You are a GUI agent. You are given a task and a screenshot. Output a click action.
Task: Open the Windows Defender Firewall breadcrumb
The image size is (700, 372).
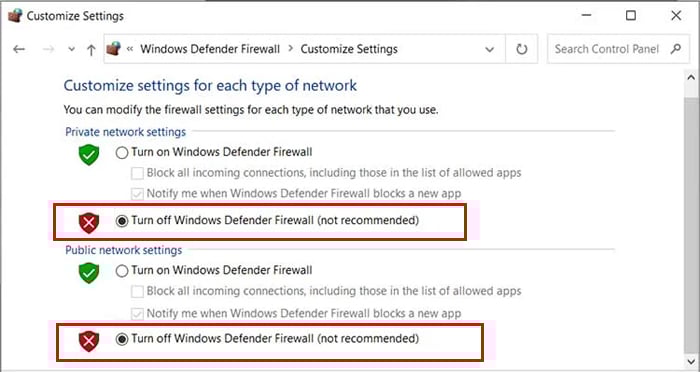(210, 49)
